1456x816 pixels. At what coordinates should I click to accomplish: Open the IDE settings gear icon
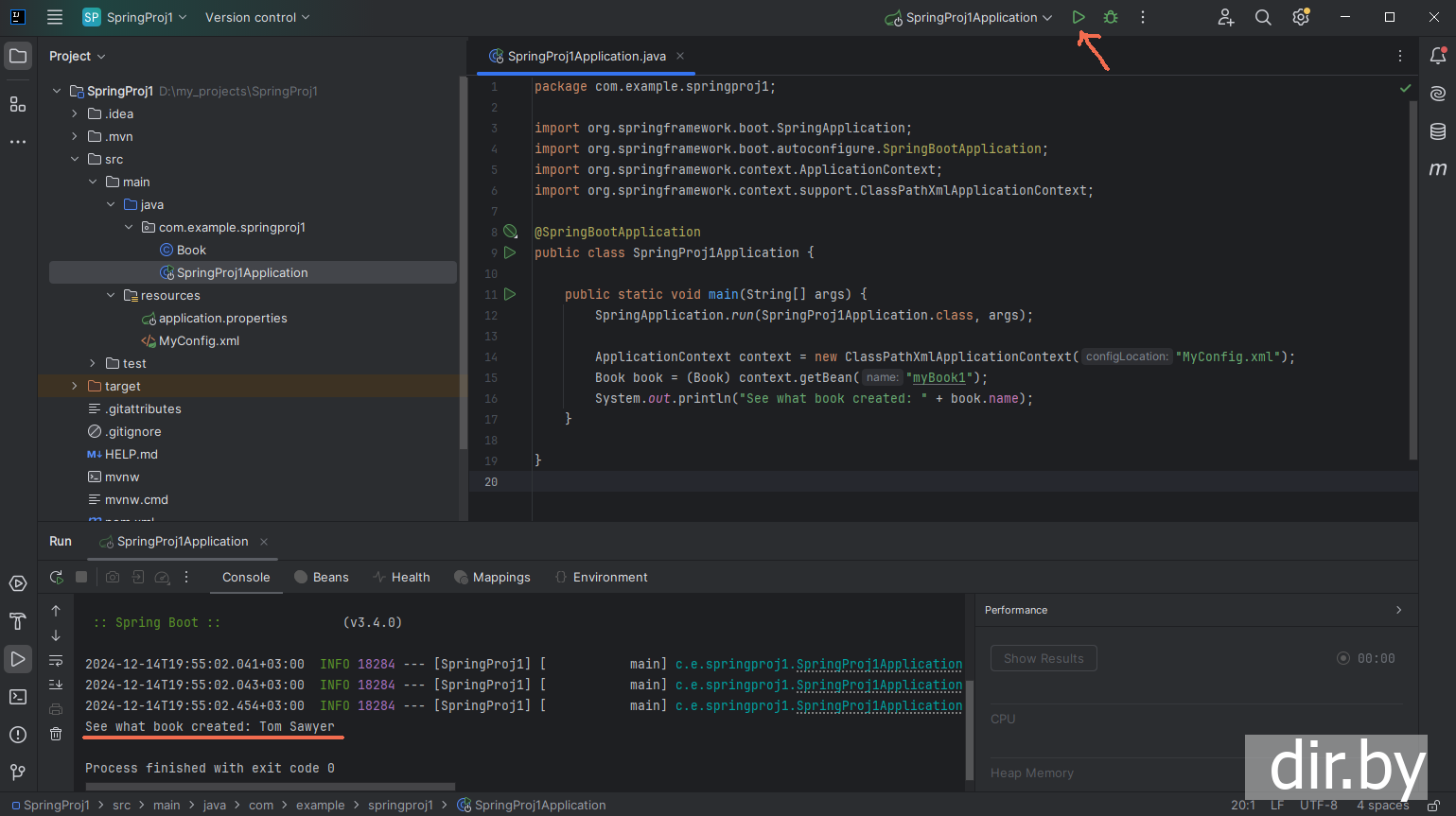coord(1301,17)
